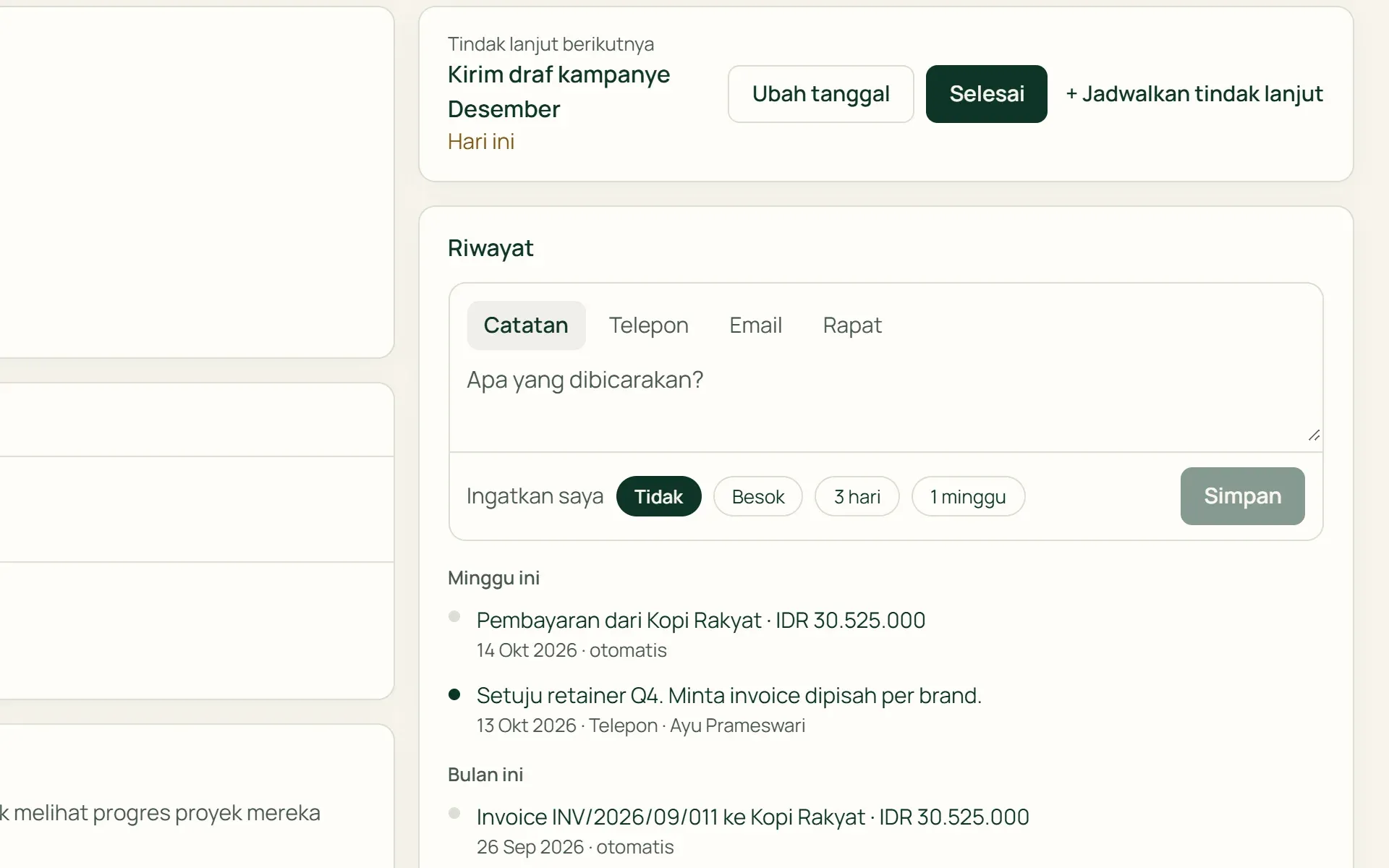Open the Pembayaran dari Kopi Rakyat entry
The width and height of the screenshot is (1389, 868).
point(700,621)
